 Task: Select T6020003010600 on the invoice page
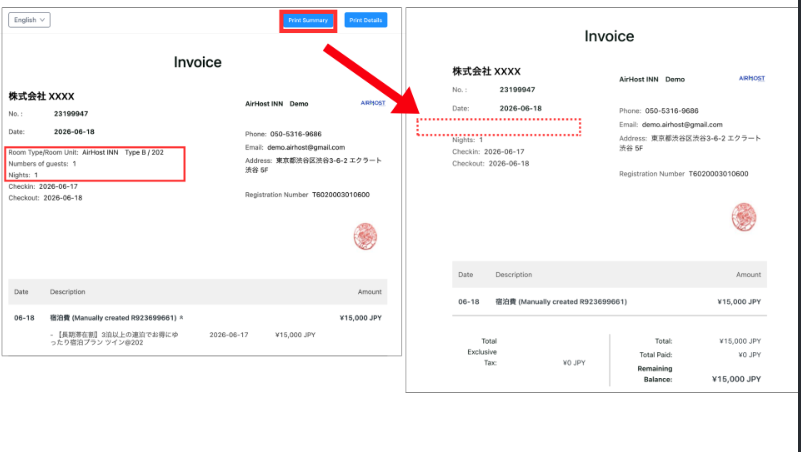[x=341, y=195]
